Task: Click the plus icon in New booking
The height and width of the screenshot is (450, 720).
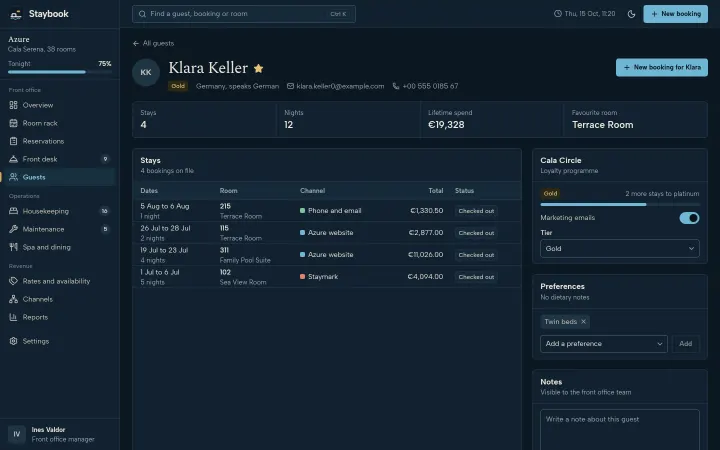Action: (x=654, y=14)
